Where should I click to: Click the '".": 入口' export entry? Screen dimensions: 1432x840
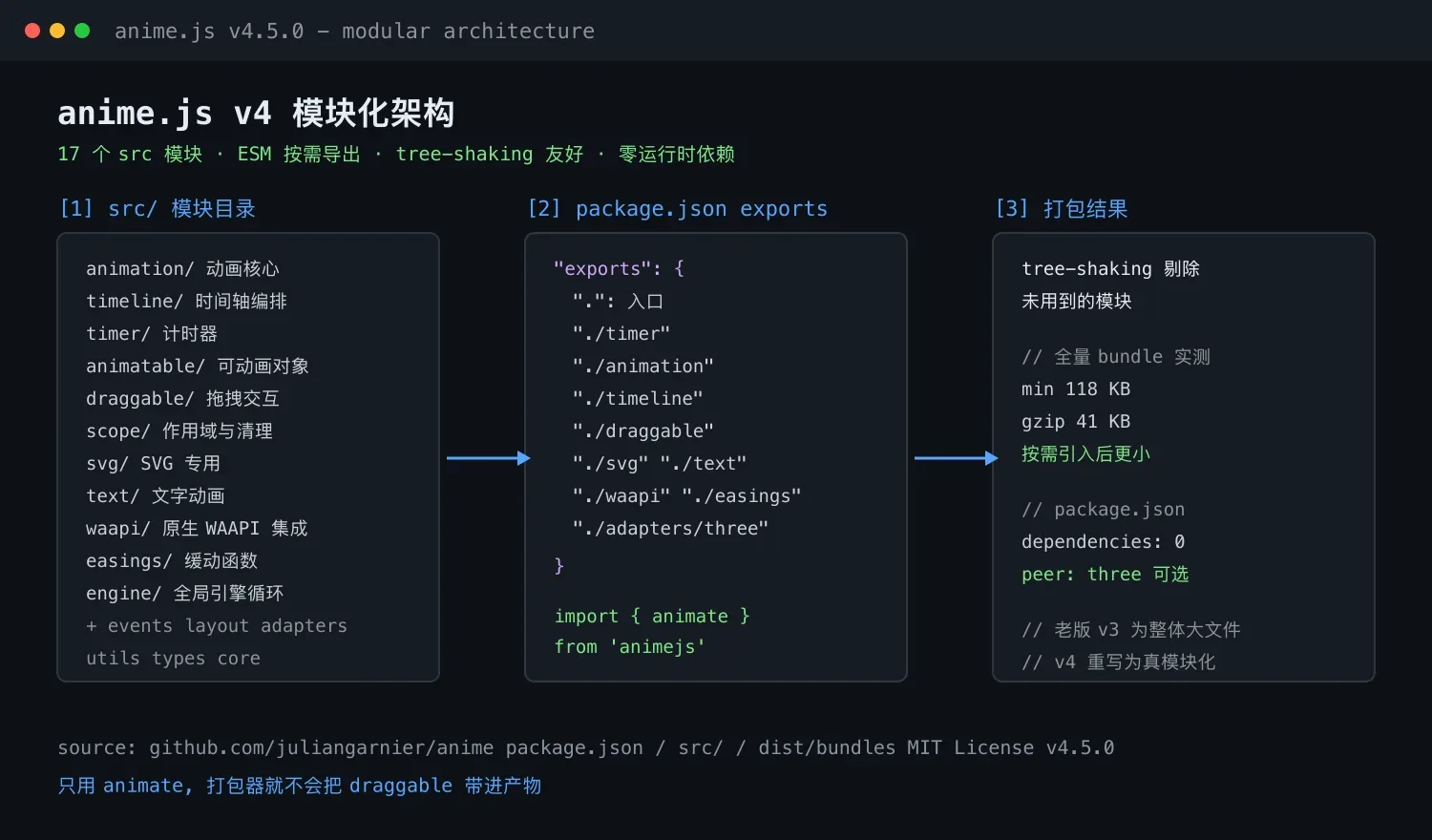click(x=618, y=301)
